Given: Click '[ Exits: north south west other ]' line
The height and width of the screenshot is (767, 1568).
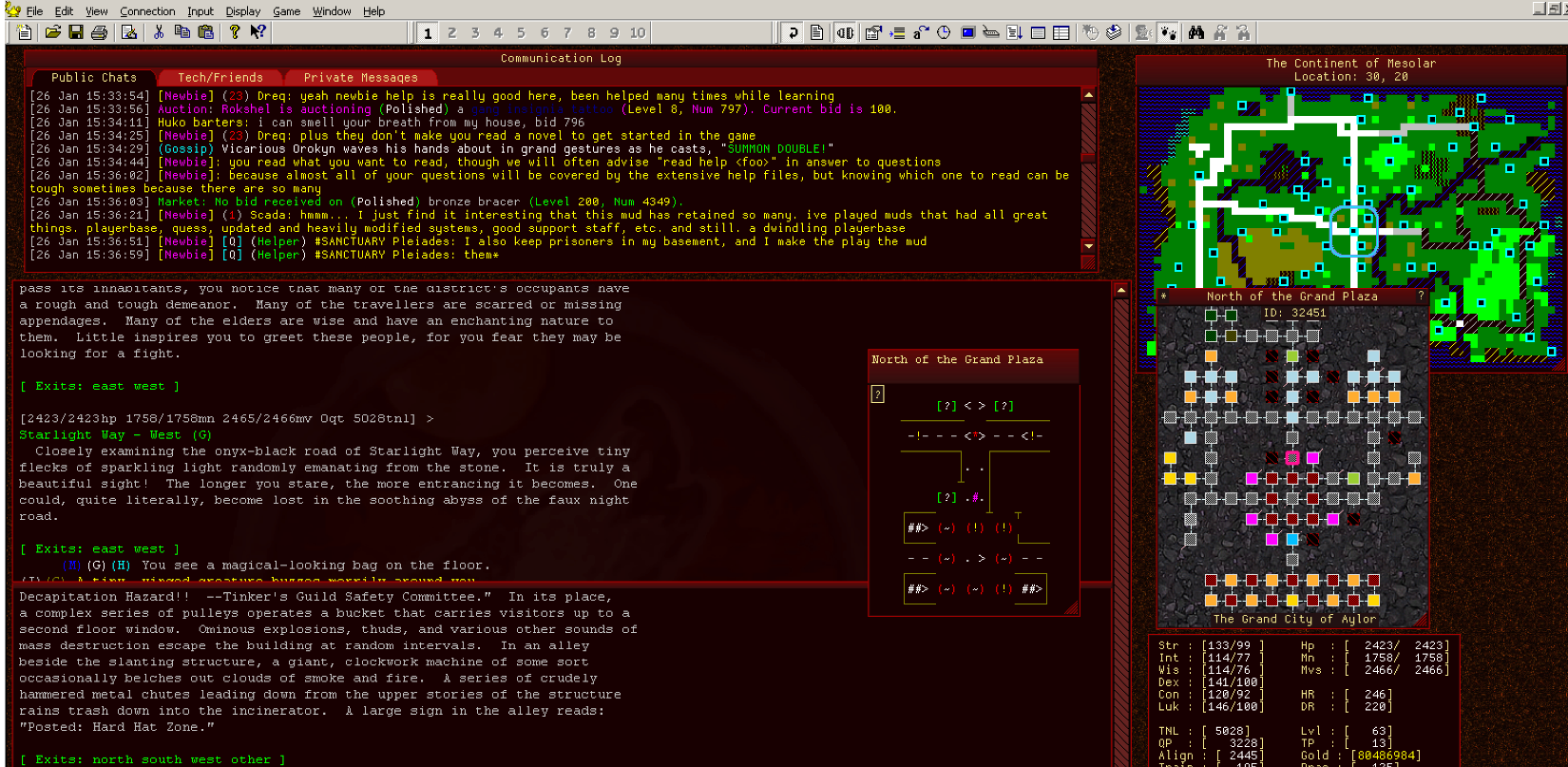Looking at the screenshot, I should [152, 759].
